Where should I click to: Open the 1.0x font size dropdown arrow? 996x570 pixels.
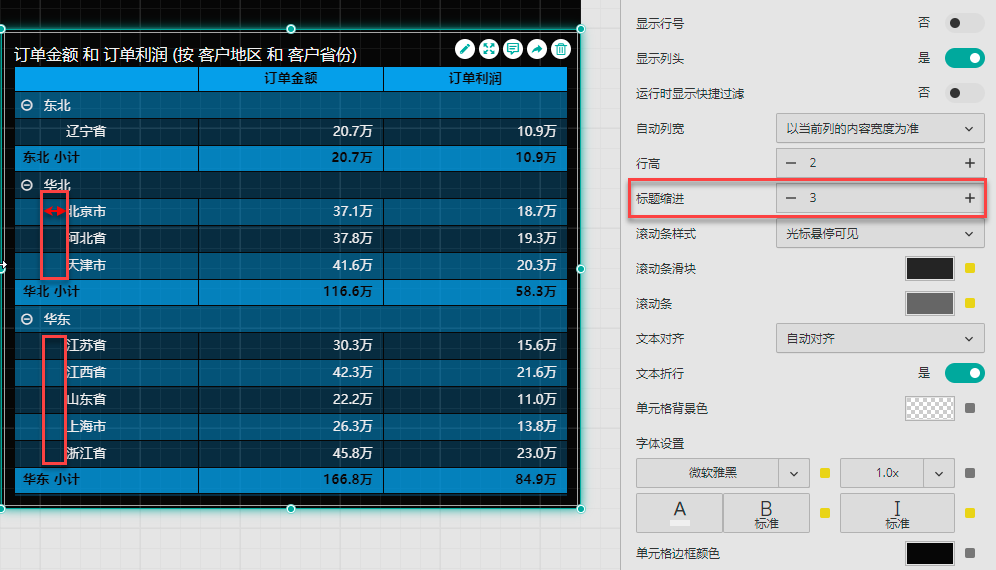click(939, 473)
